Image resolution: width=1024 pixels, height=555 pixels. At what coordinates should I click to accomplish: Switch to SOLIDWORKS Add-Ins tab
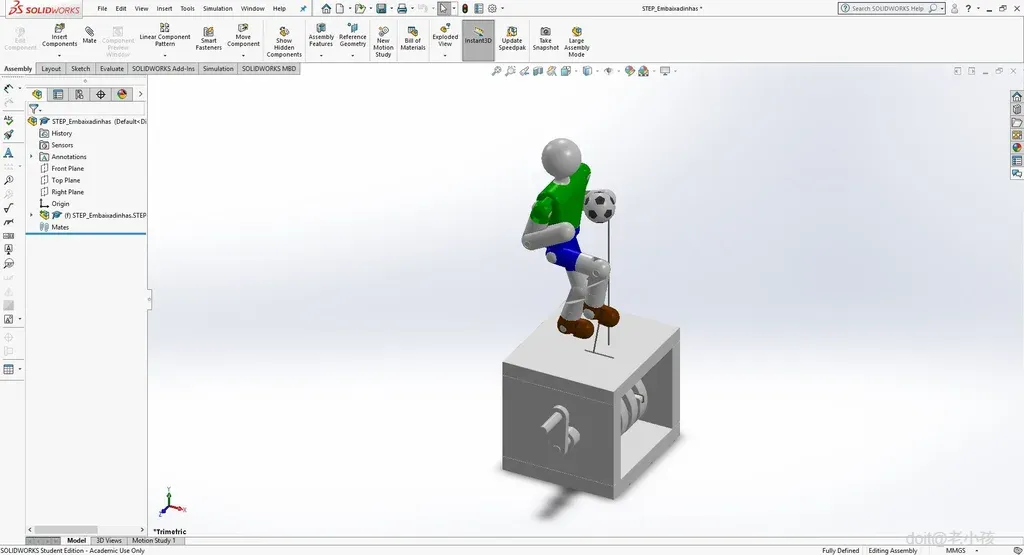[x=163, y=69]
